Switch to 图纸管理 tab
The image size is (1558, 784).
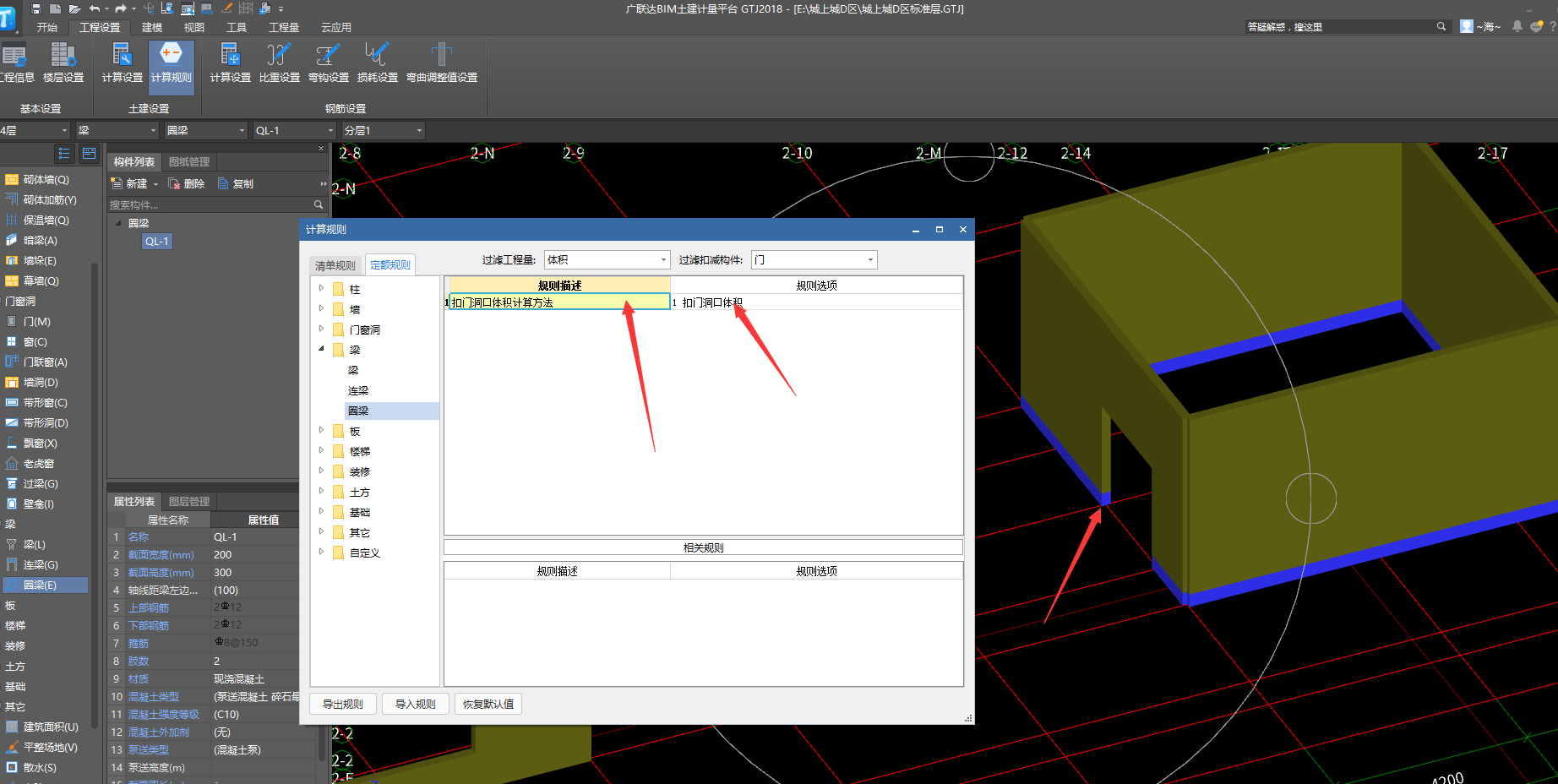(x=189, y=161)
